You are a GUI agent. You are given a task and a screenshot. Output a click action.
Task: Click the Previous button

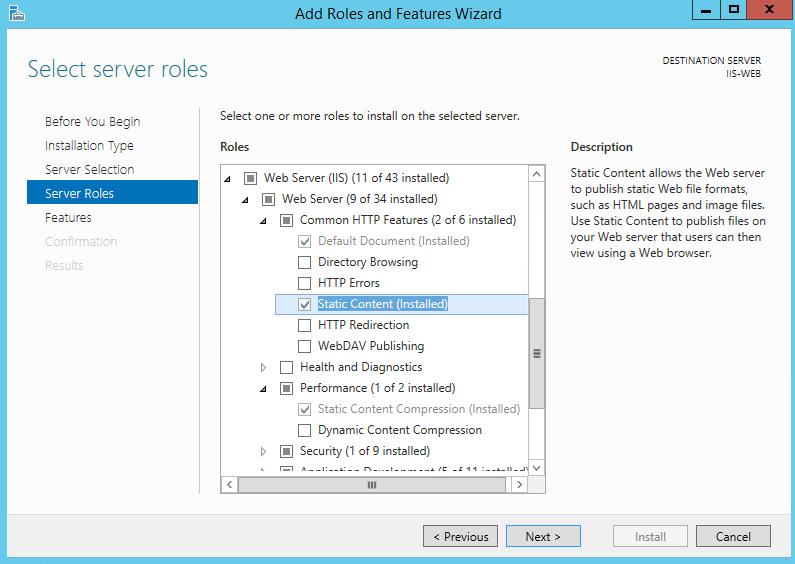[460, 536]
